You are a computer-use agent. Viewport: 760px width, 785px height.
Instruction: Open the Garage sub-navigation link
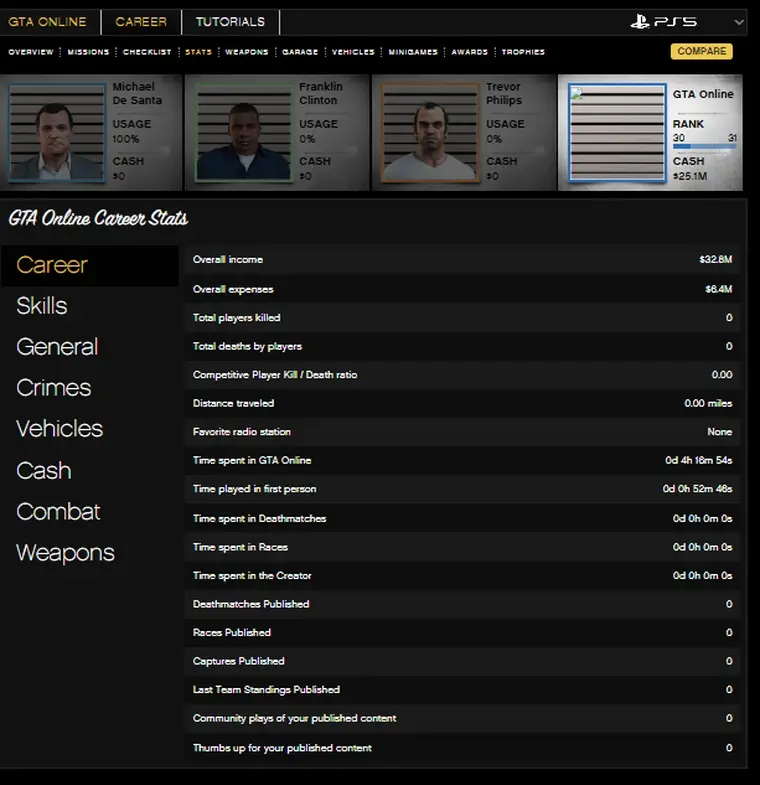[x=300, y=52]
